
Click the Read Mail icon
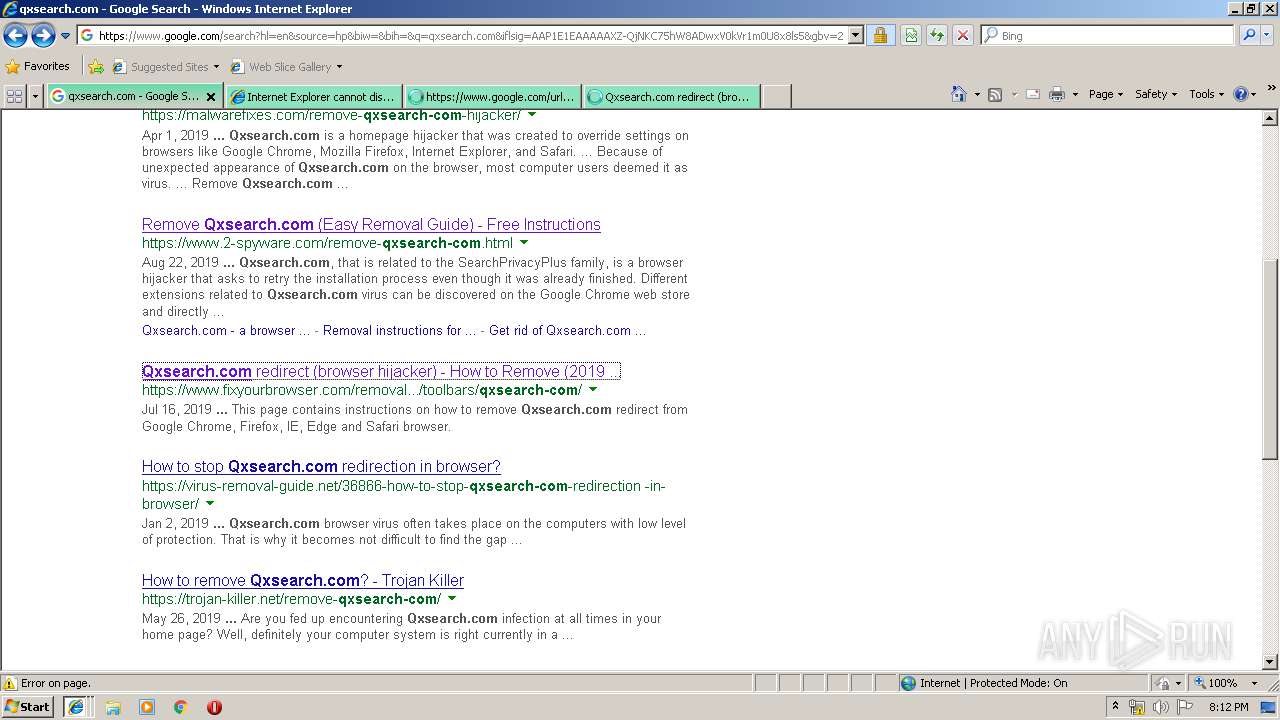pyautogui.click(x=1033, y=94)
